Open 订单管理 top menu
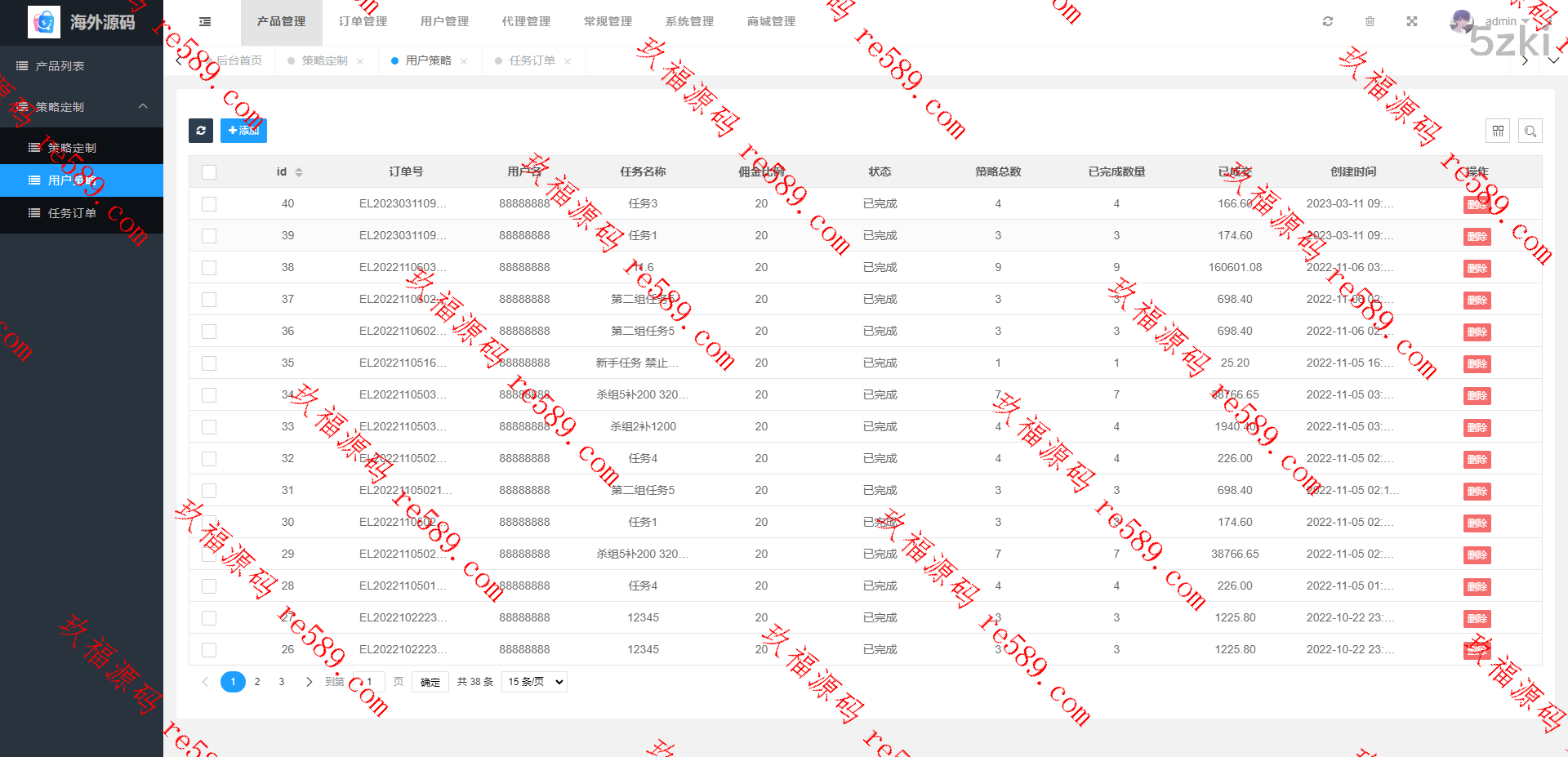The width and height of the screenshot is (1568, 757). pyautogui.click(x=363, y=22)
